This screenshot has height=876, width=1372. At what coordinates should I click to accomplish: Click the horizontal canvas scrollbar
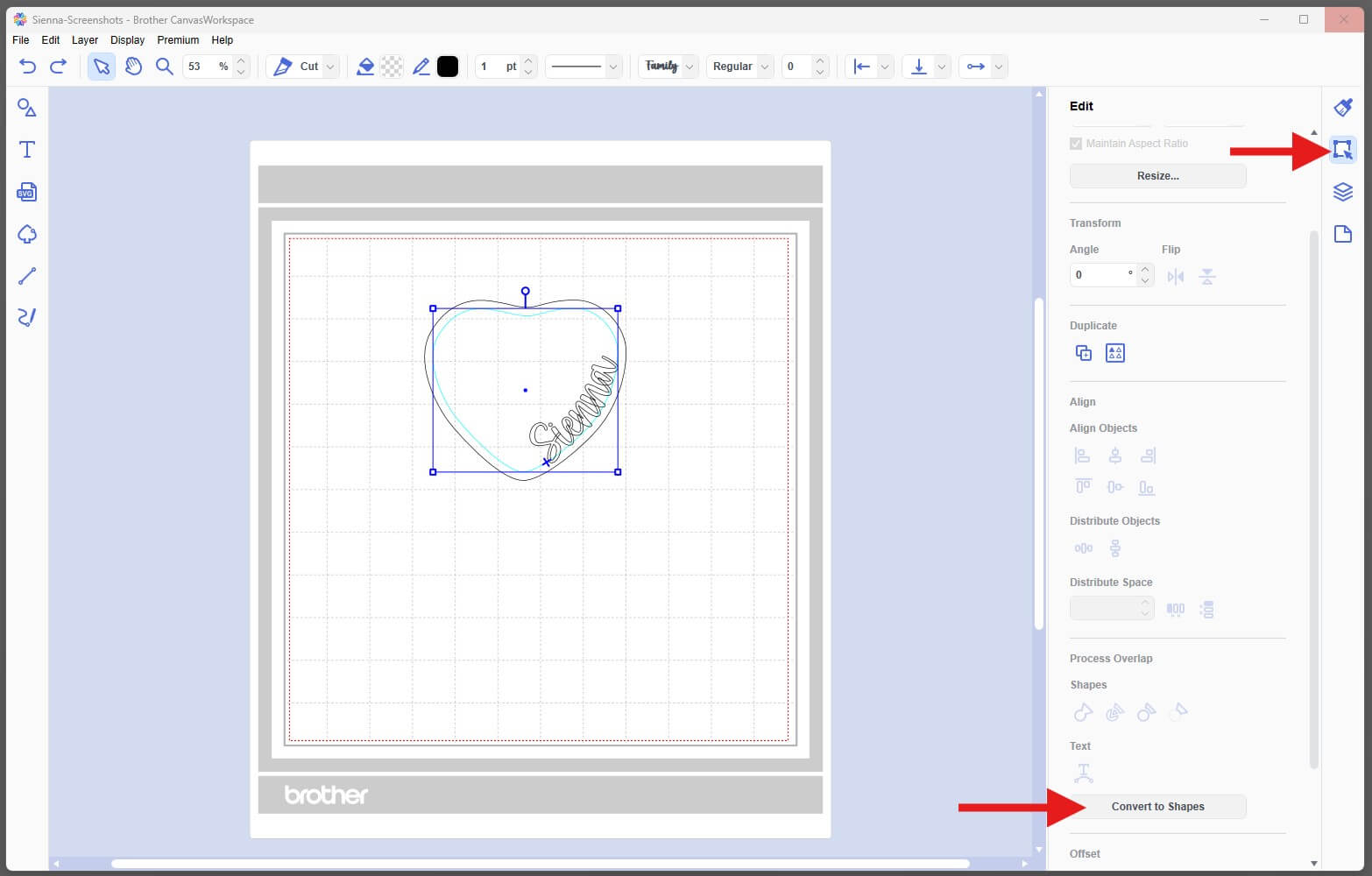(x=540, y=864)
